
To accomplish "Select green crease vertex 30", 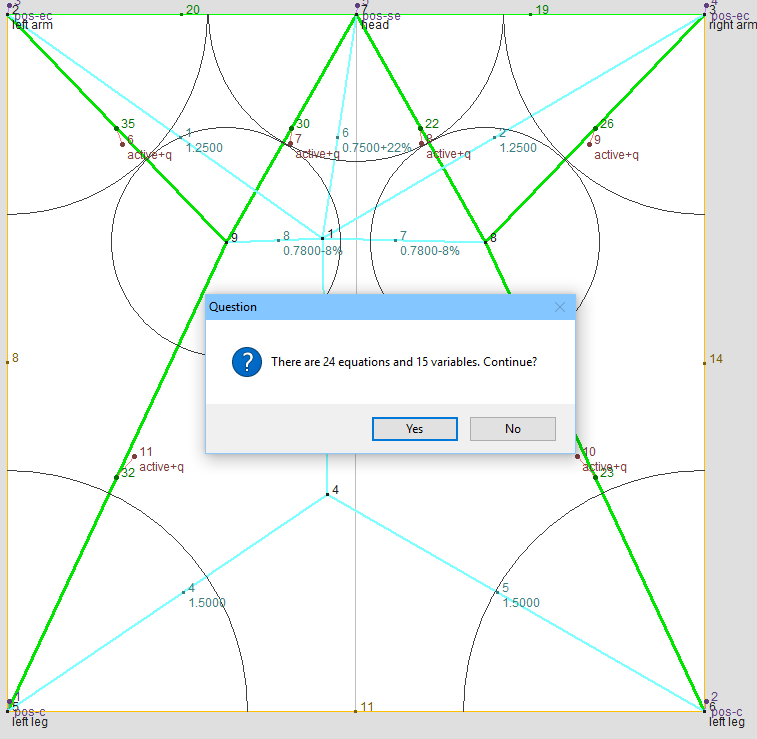I will tap(291, 128).
